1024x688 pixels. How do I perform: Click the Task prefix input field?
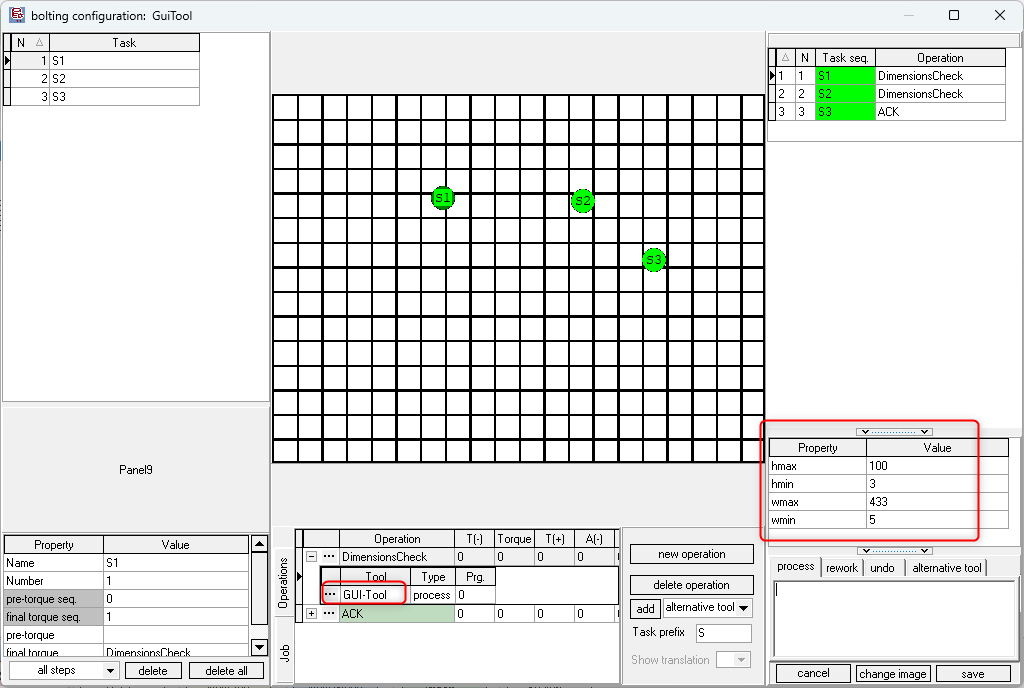coord(723,633)
